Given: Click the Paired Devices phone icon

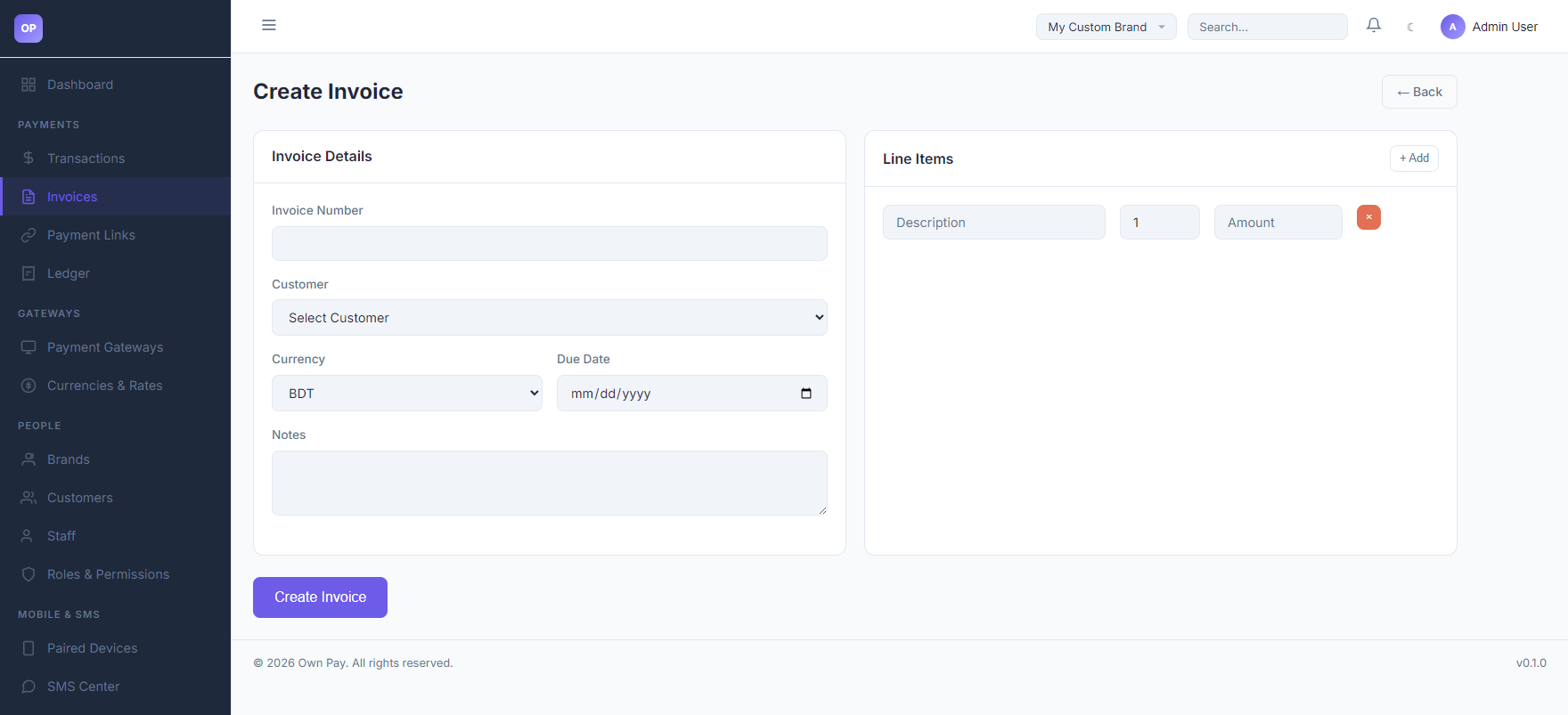Looking at the screenshot, I should click(29, 648).
